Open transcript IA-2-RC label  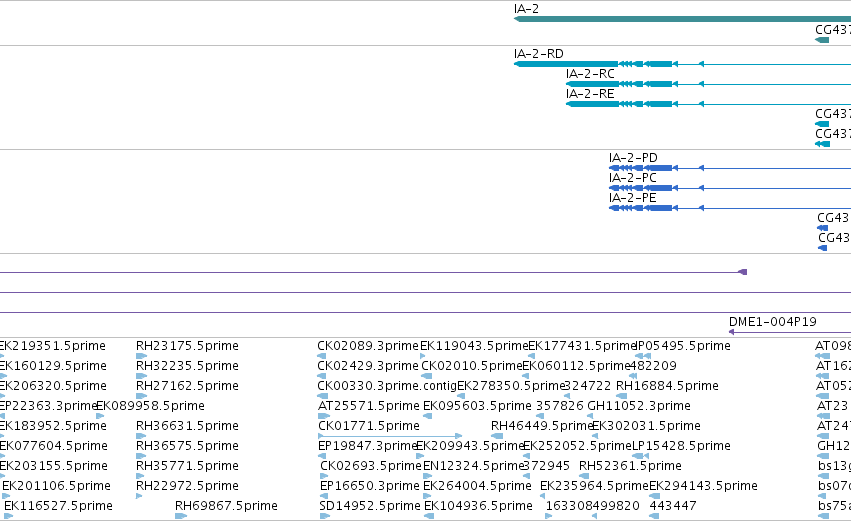(x=590, y=74)
